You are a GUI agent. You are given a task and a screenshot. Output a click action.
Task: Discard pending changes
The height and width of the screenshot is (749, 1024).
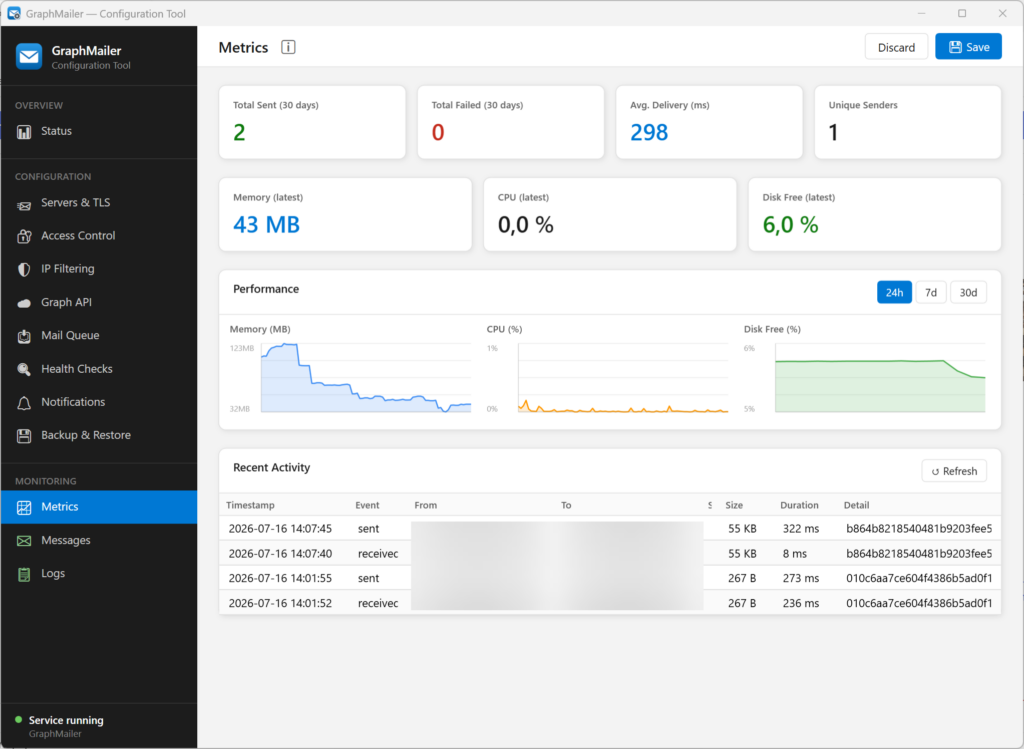(896, 47)
